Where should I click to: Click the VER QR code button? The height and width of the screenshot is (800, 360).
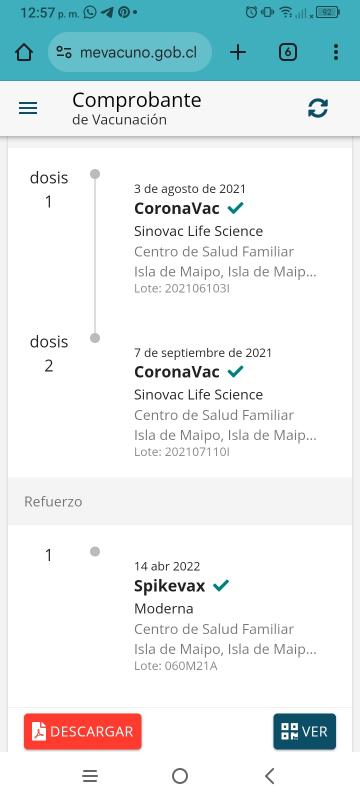[304, 731]
